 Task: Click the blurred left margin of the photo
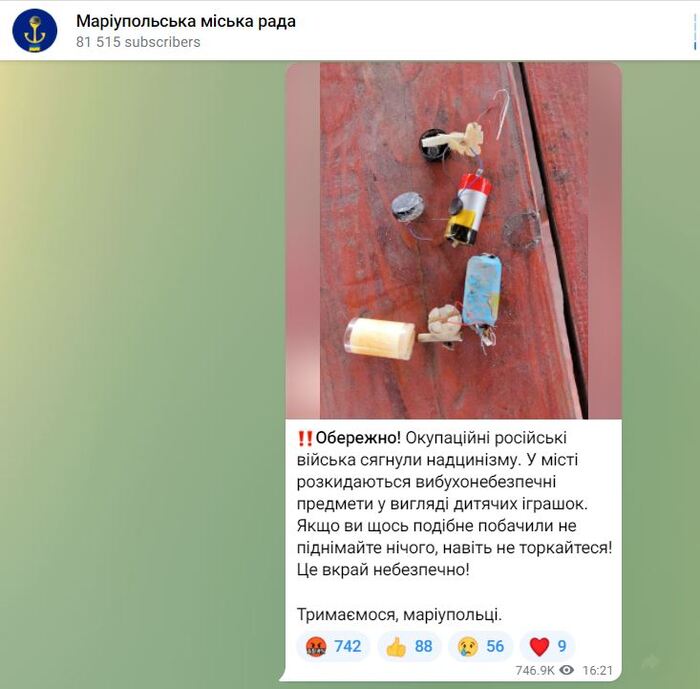(x=303, y=240)
